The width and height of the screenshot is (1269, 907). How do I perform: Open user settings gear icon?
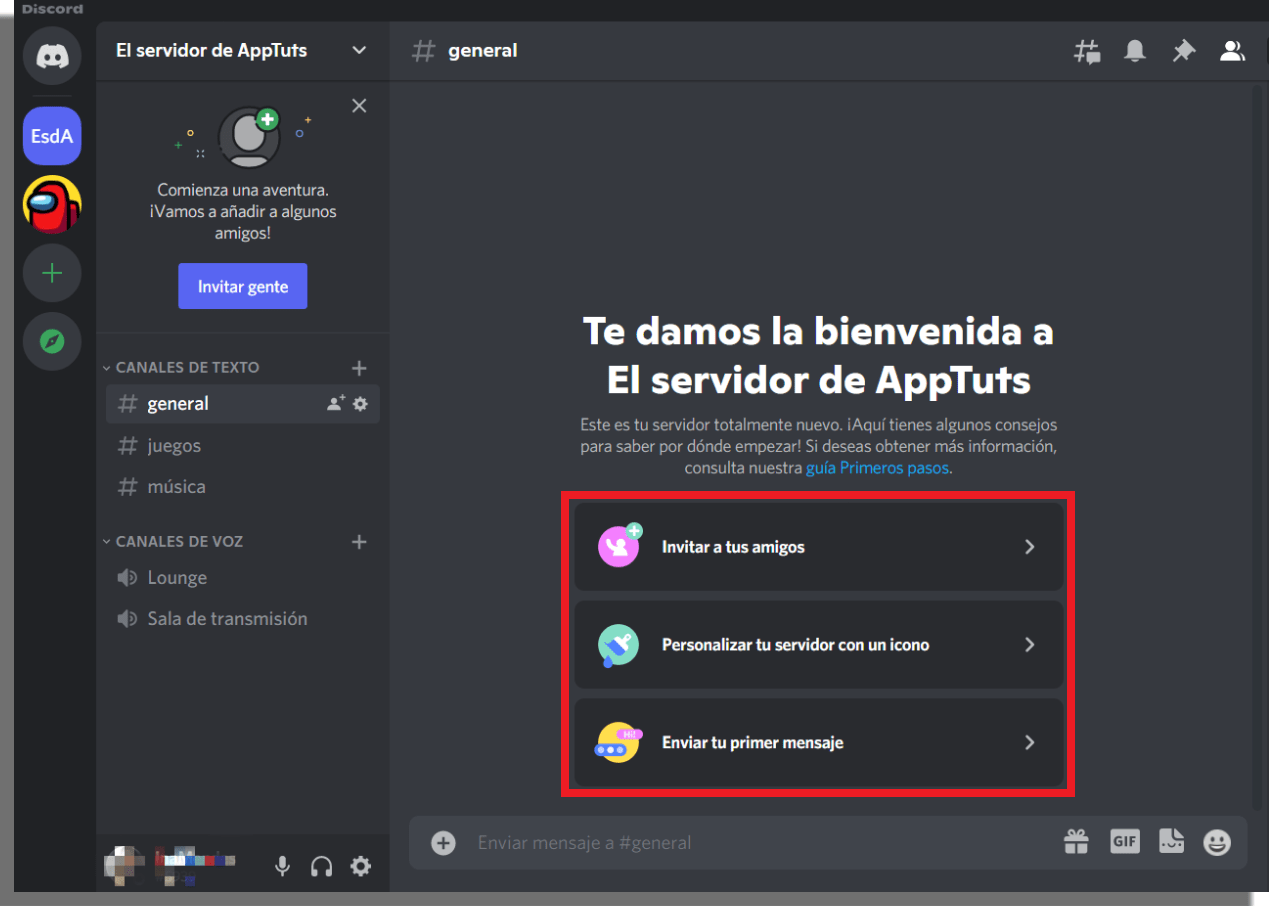tap(361, 867)
